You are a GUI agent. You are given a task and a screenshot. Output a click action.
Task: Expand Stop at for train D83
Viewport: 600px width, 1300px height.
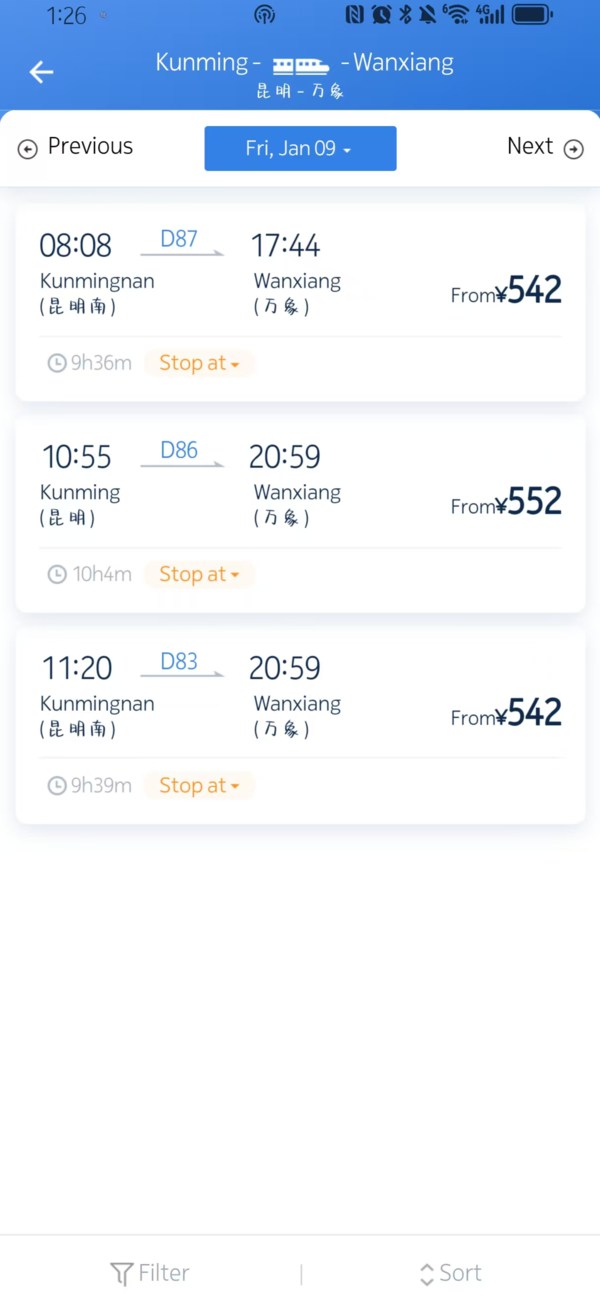[x=198, y=785]
